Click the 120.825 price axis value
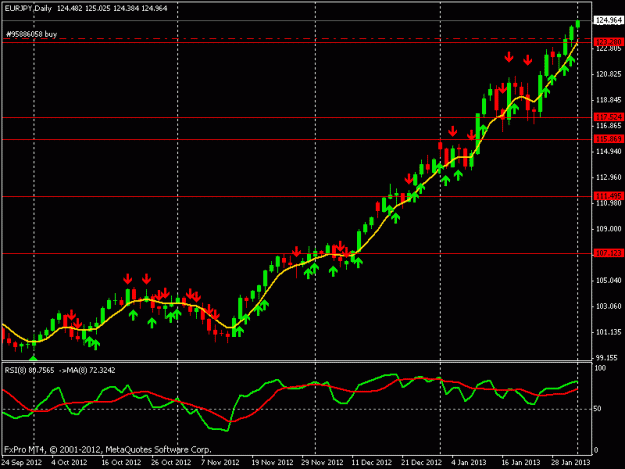625x469 pixels. (x=608, y=74)
